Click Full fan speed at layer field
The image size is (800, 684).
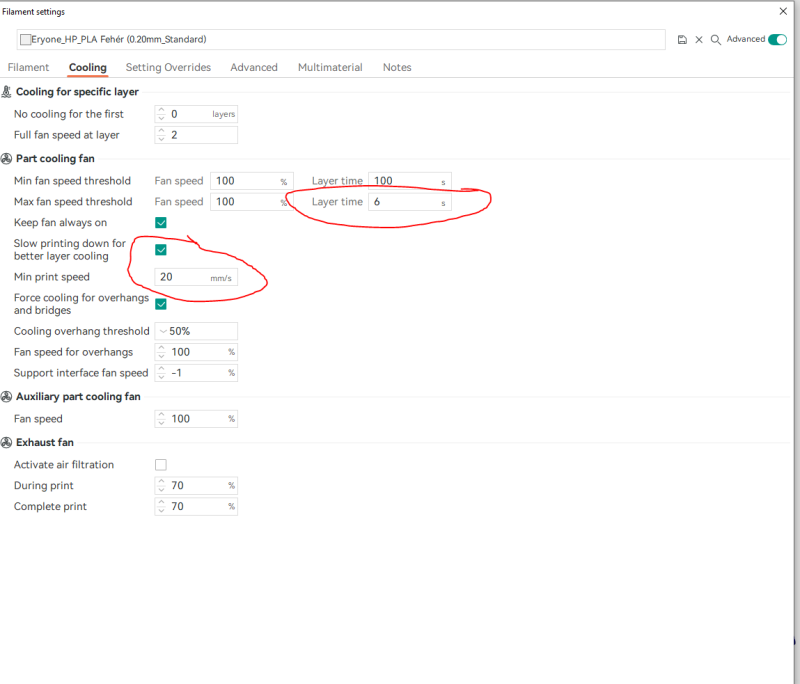click(x=196, y=135)
